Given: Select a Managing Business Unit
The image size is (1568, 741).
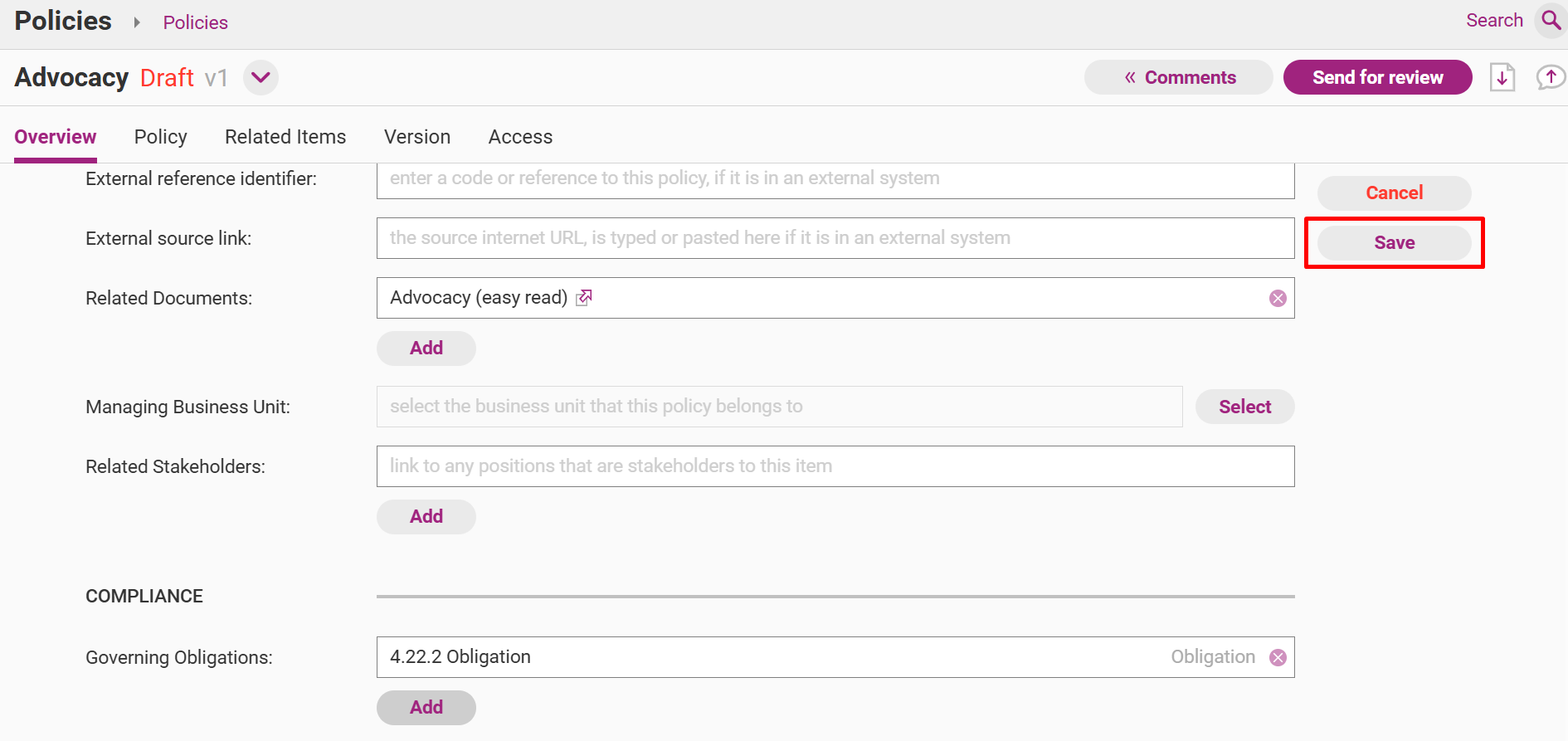Looking at the screenshot, I should [x=1244, y=407].
